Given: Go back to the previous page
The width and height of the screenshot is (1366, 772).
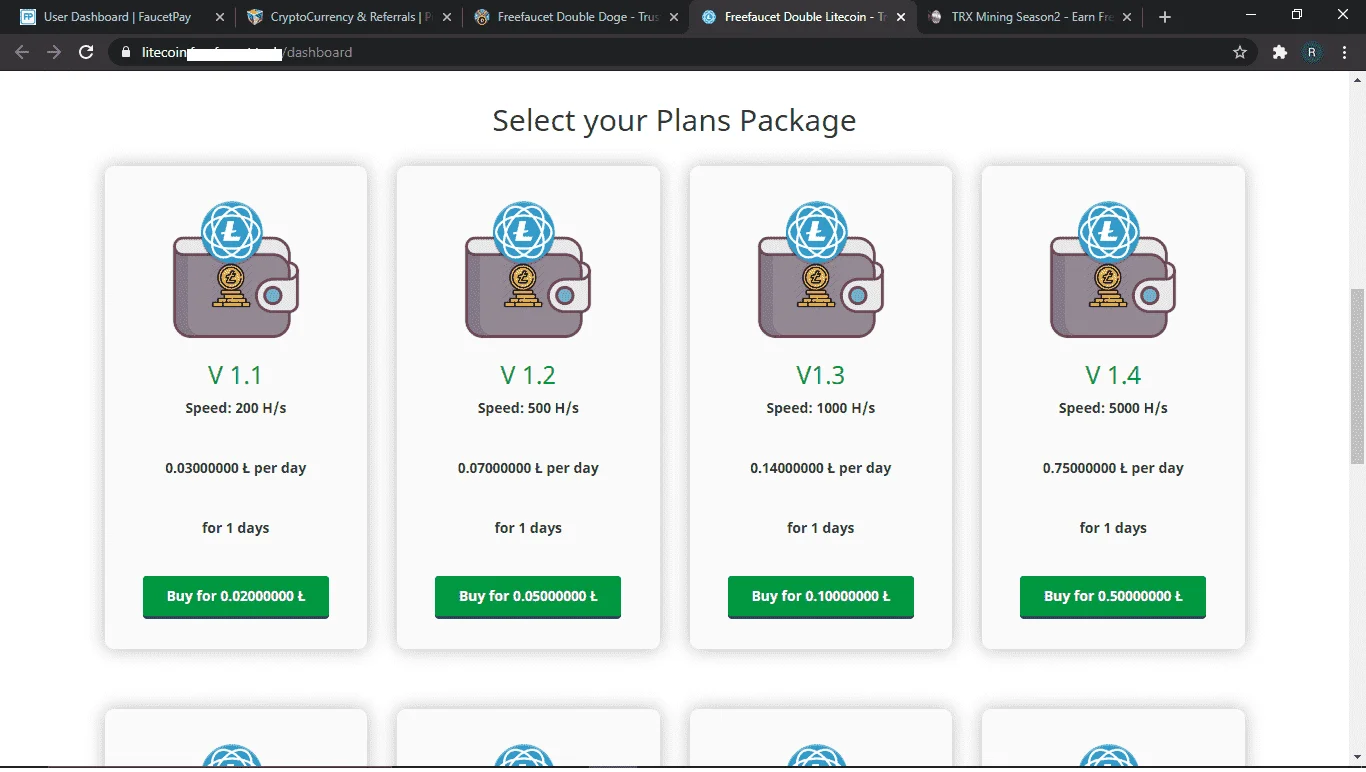Looking at the screenshot, I should (x=22, y=52).
